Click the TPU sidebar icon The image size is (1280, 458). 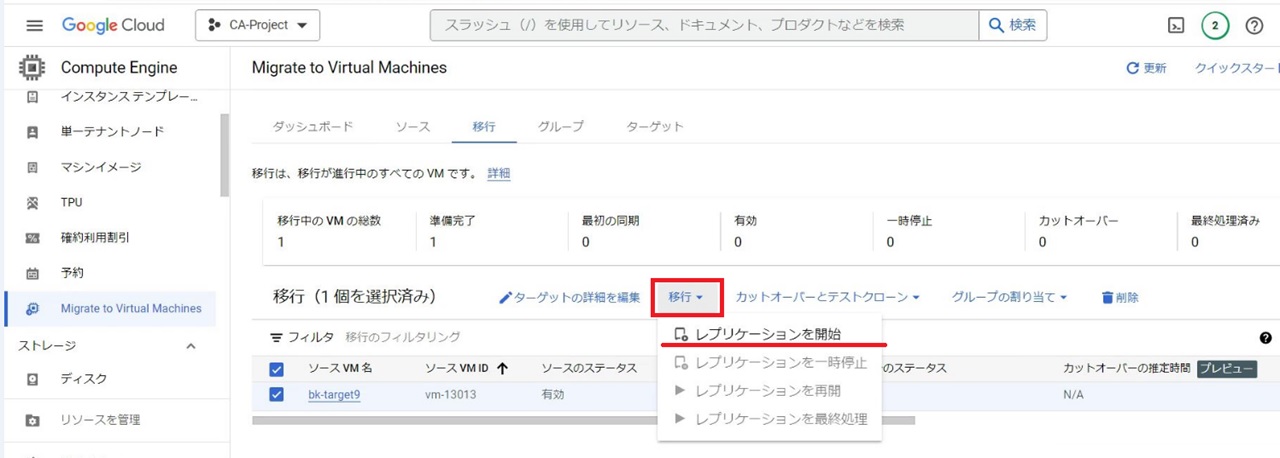(x=32, y=203)
